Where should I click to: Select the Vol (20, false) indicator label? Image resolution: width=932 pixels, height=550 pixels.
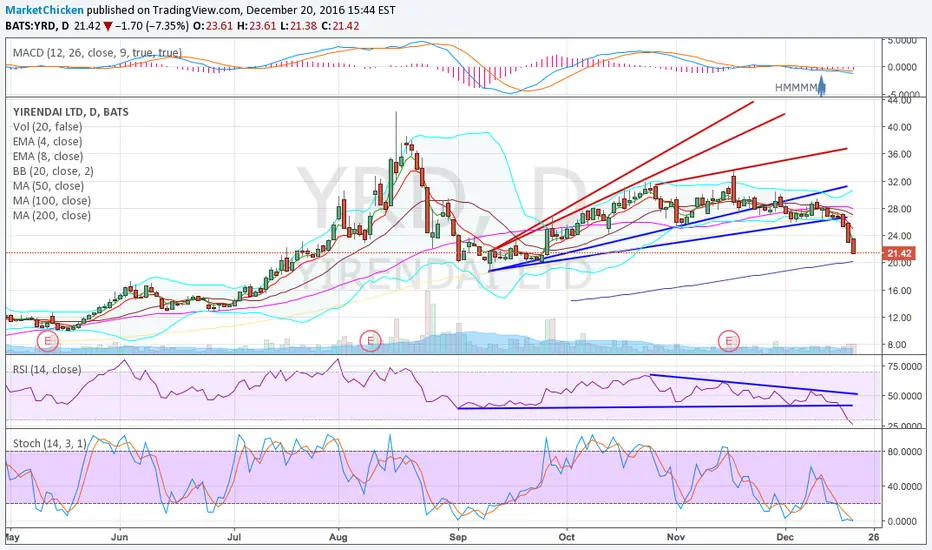point(48,127)
